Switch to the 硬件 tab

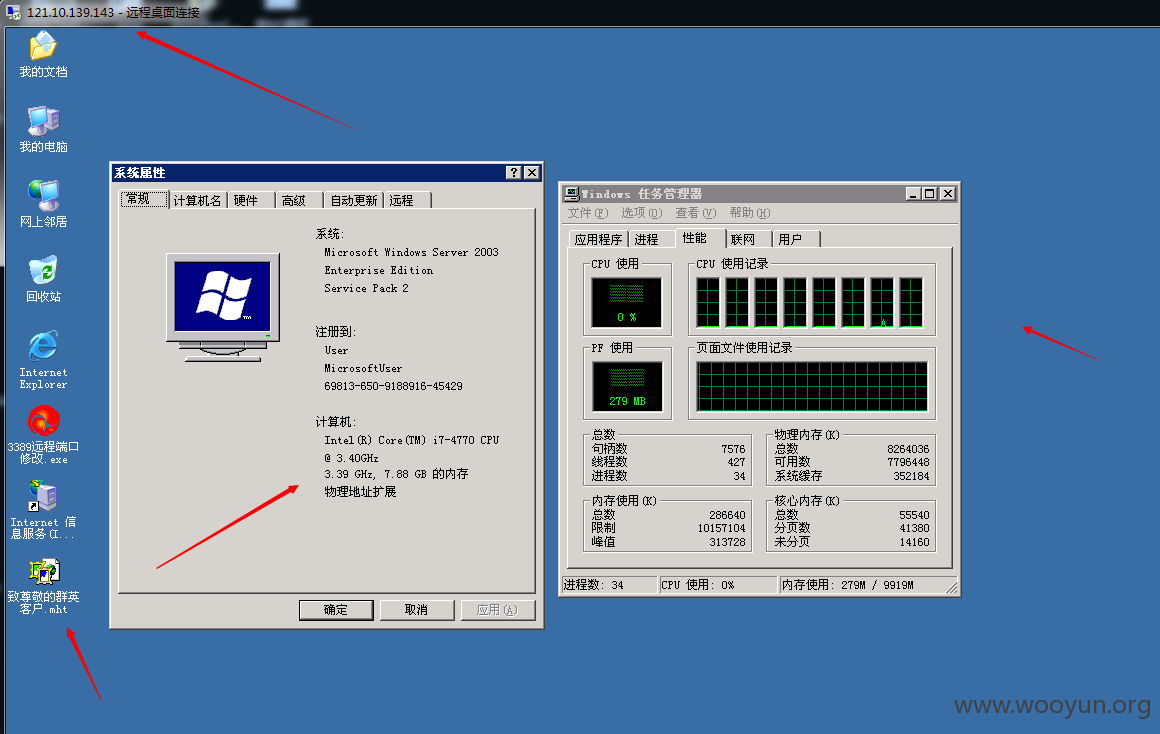251,201
